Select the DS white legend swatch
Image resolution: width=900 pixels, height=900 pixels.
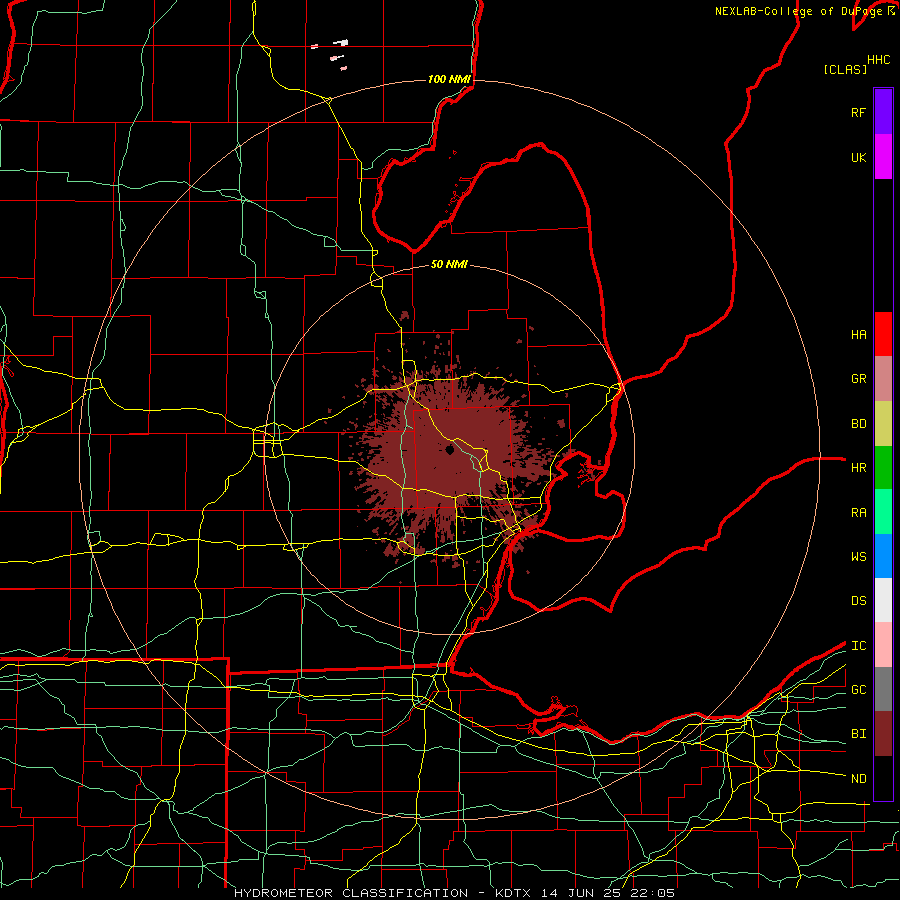point(883,600)
